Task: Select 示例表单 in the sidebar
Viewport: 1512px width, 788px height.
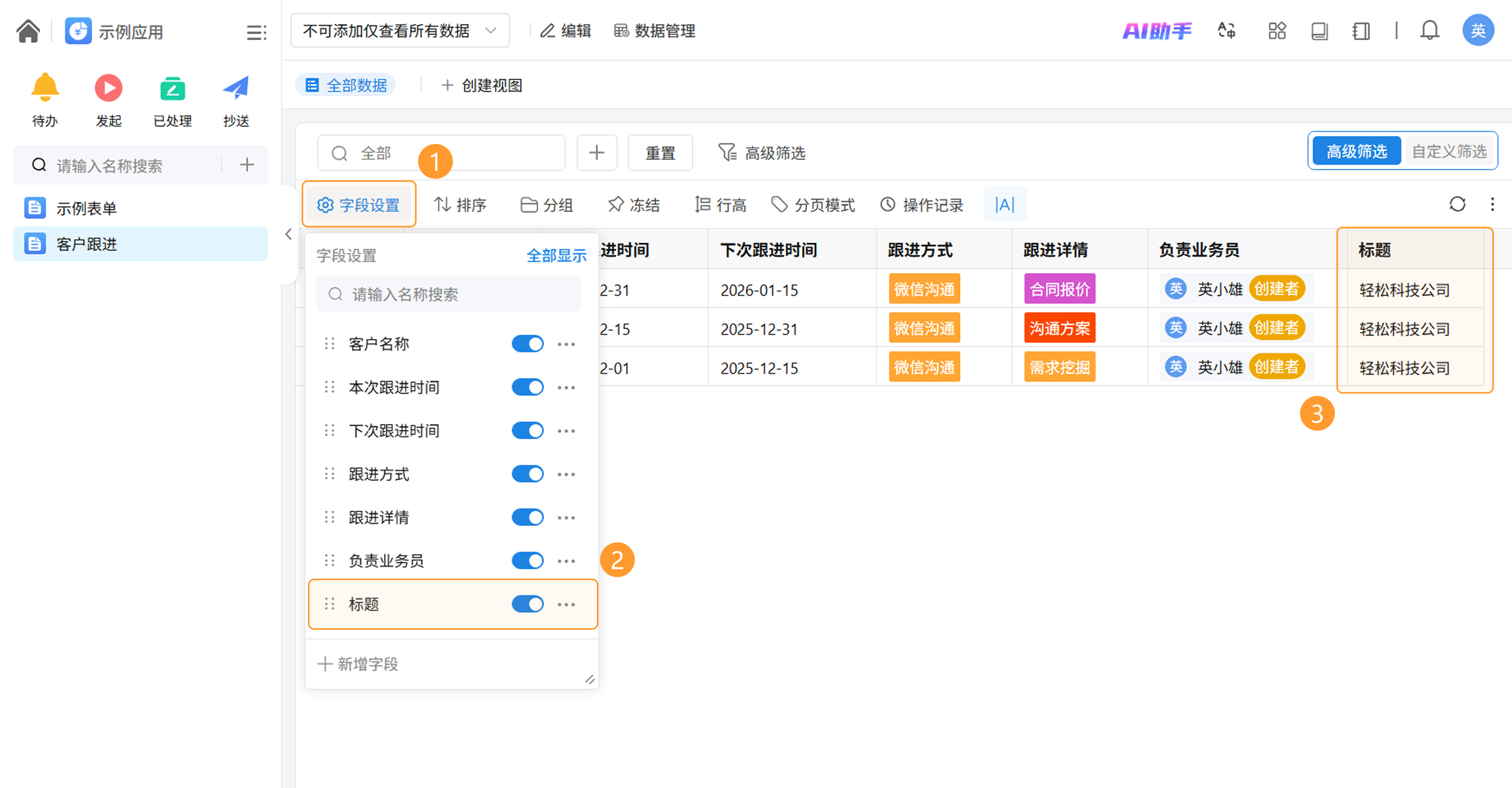Action: pyautogui.click(x=86, y=208)
